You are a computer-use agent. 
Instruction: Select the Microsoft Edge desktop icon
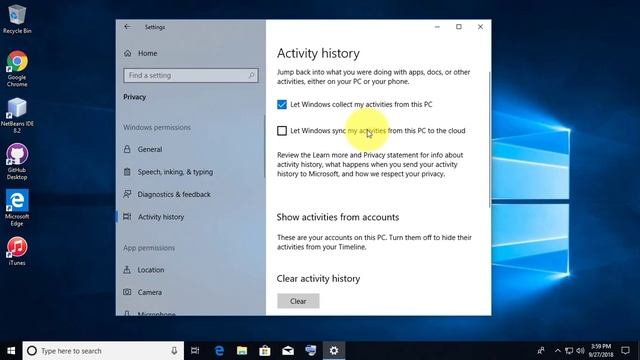pos(17,208)
